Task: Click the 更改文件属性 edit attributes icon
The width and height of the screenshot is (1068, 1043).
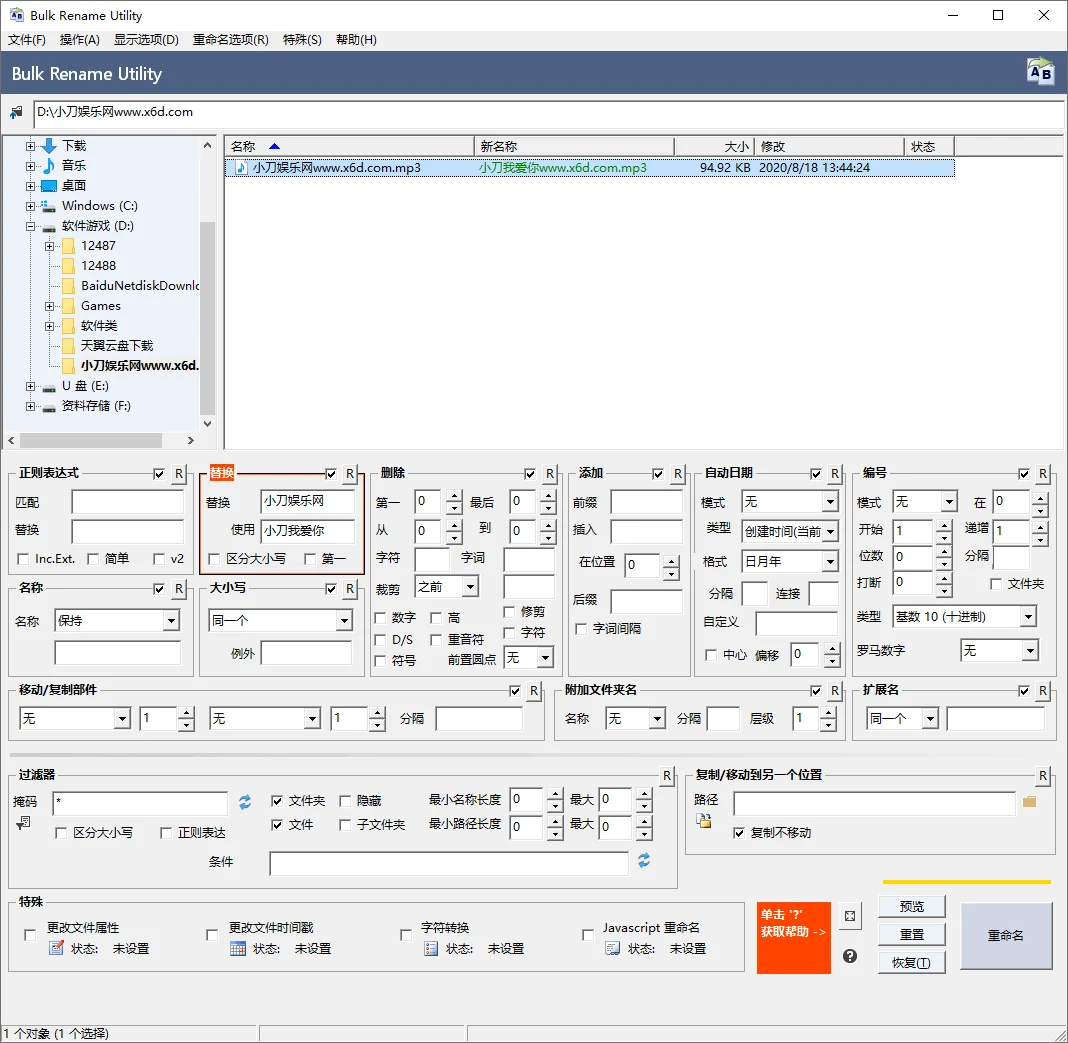Action: [x=57, y=948]
